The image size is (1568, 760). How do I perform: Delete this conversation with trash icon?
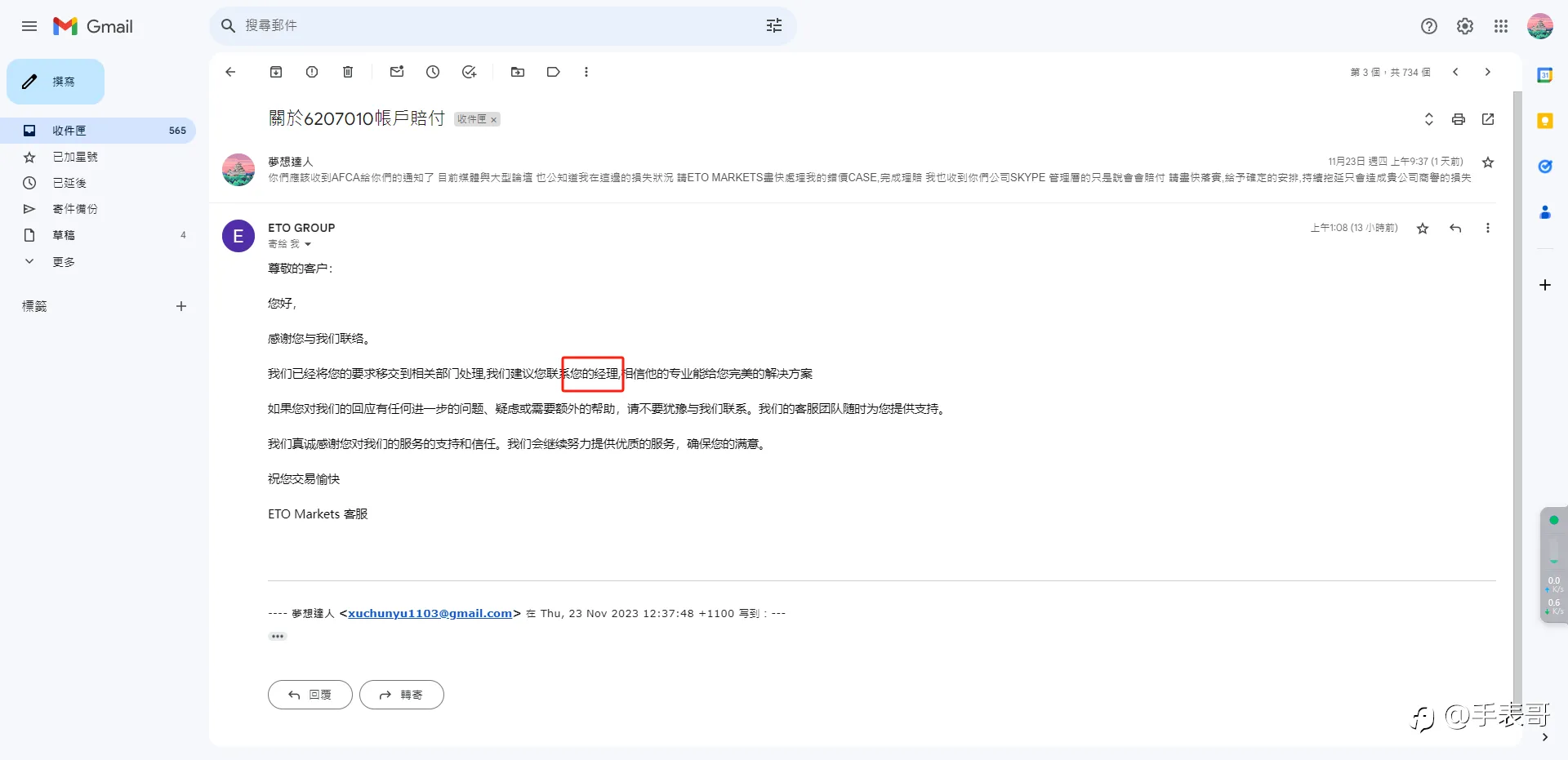click(x=348, y=72)
